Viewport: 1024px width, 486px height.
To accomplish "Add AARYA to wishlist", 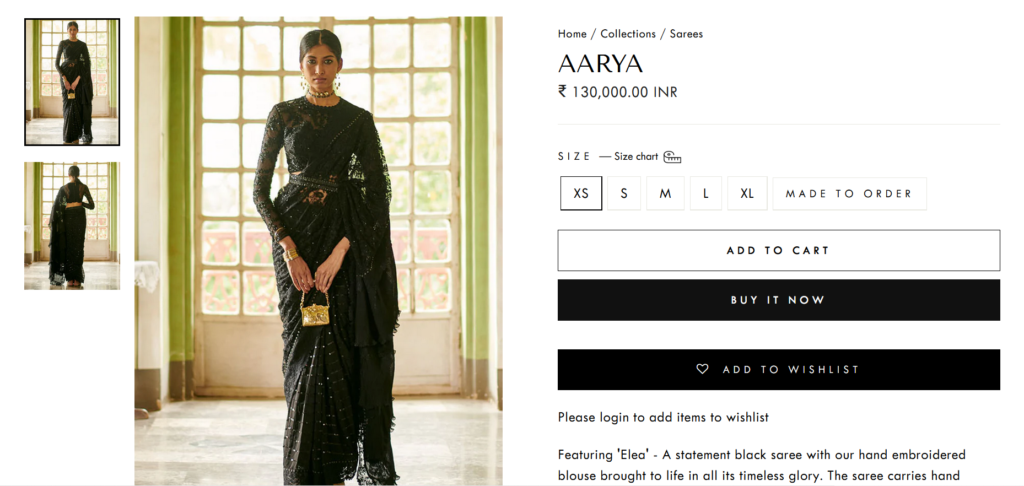I will pos(778,369).
